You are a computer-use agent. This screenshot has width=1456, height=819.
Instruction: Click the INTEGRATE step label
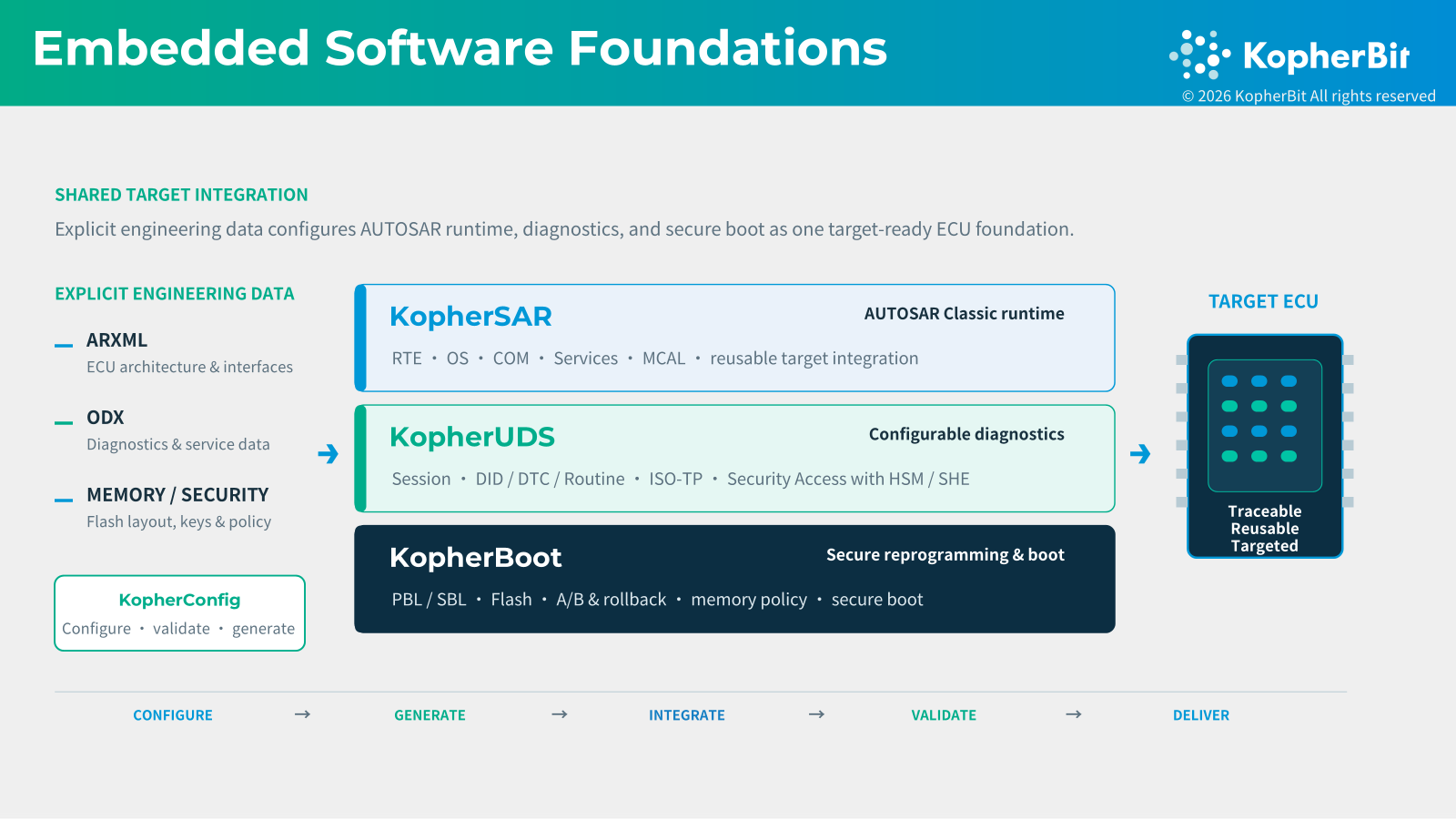[x=687, y=715]
